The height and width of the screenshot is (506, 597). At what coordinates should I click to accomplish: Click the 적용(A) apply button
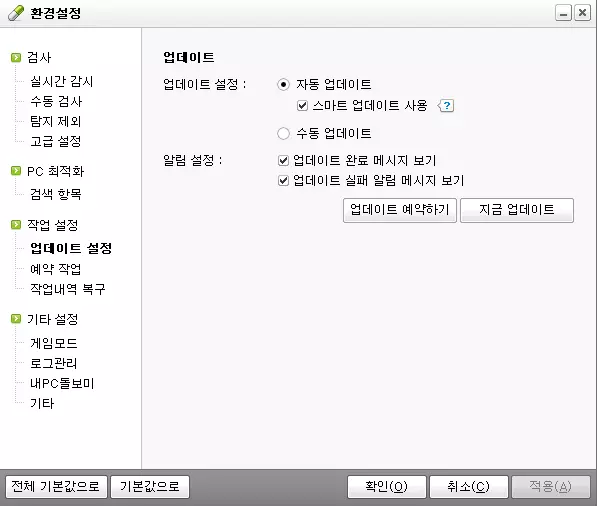click(551, 487)
